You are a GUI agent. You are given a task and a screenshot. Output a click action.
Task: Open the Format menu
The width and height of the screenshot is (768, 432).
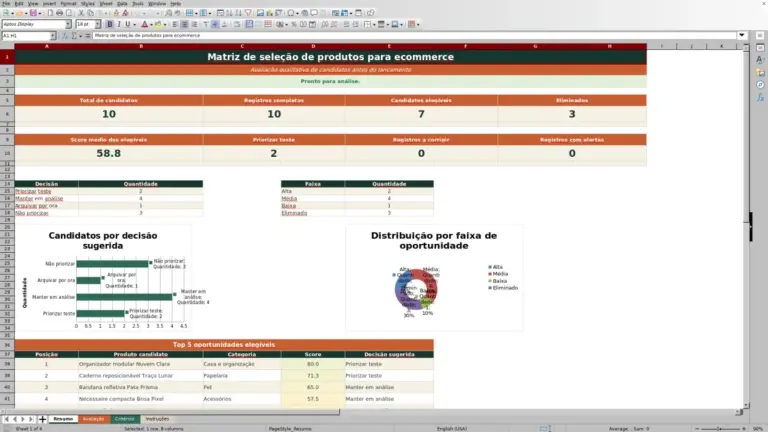tap(68, 3)
